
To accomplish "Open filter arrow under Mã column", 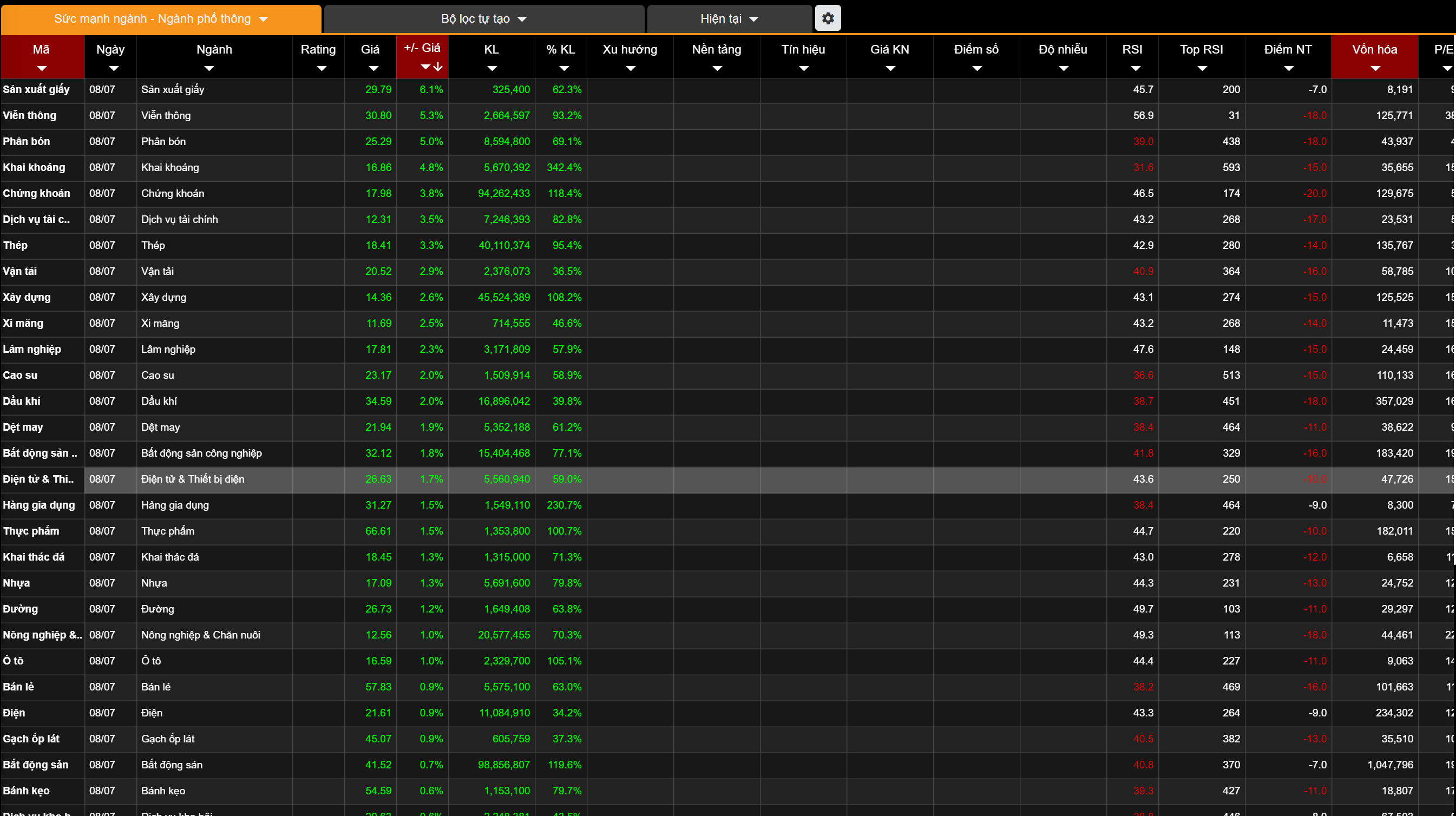I will coord(41,68).
